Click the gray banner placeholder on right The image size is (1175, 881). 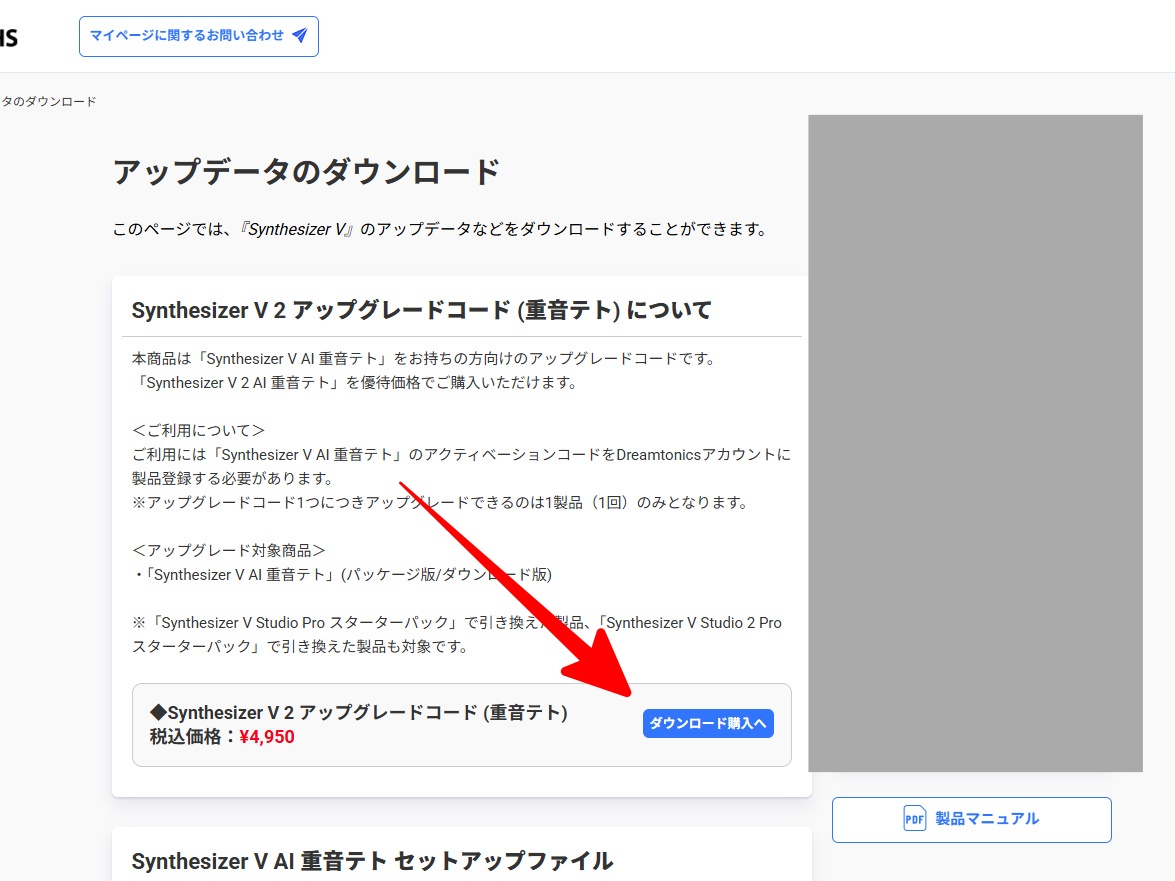[975, 443]
